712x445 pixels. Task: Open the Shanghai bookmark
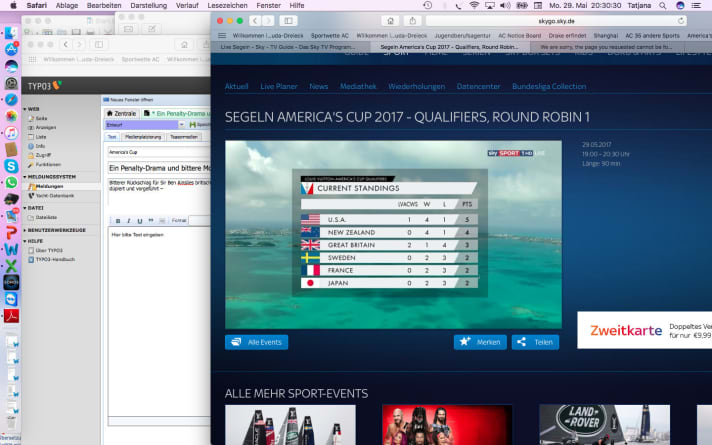tap(605, 35)
